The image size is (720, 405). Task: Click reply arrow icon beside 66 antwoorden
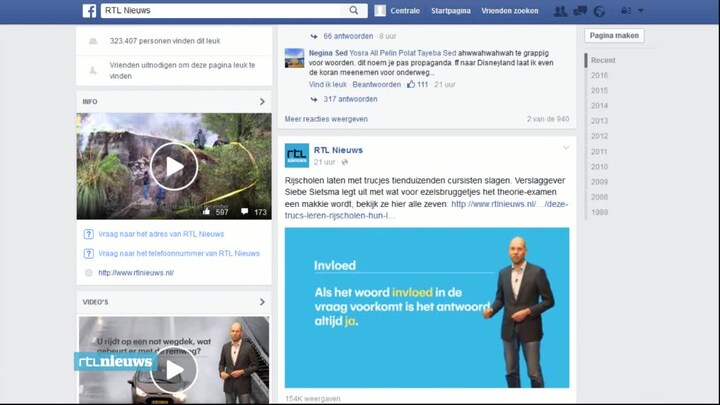pyautogui.click(x=314, y=36)
